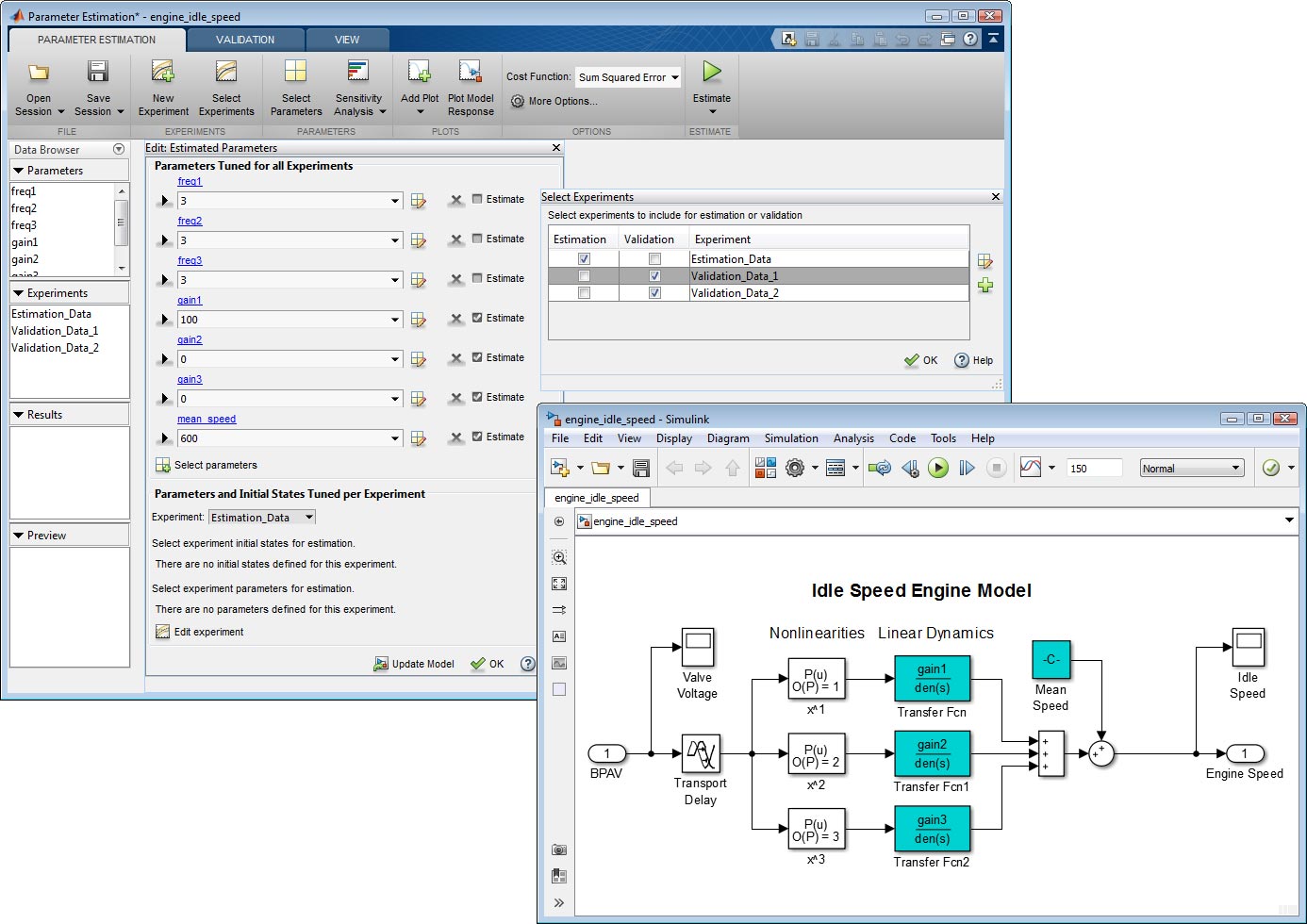Collapse Results section in Data Browser
The image size is (1307, 924).
(x=18, y=415)
